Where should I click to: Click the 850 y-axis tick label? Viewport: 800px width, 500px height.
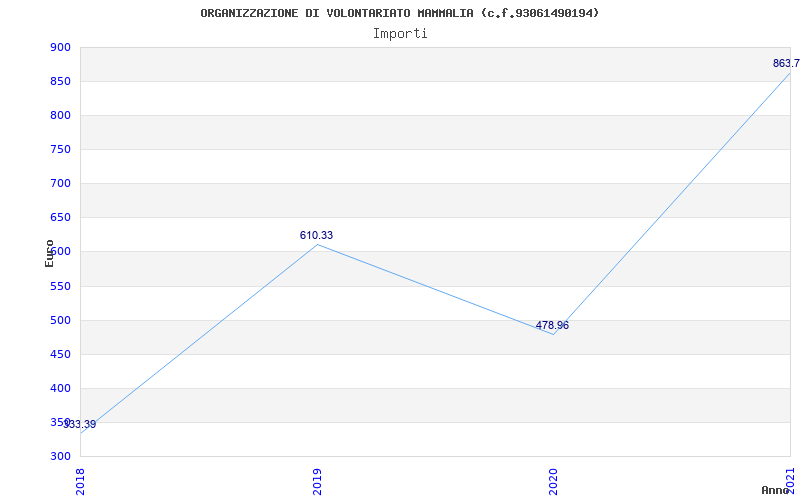click(x=60, y=82)
